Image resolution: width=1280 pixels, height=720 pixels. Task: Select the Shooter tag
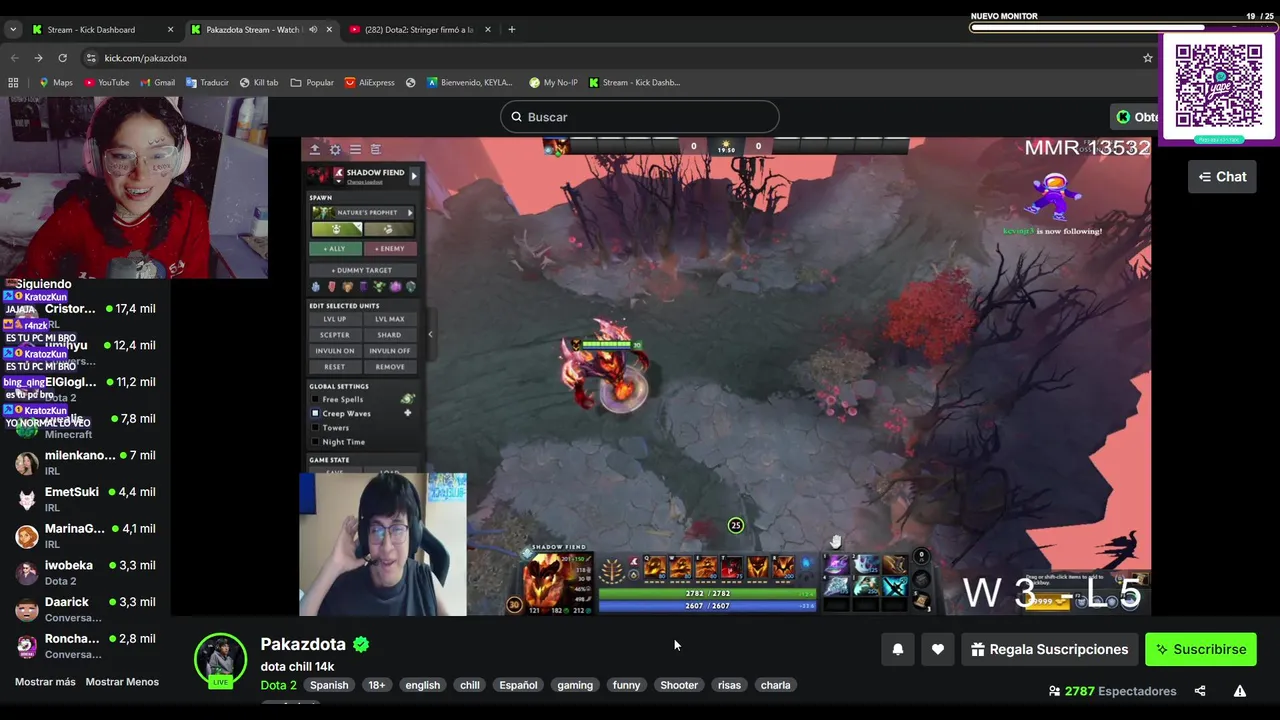click(x=679, y=685)
